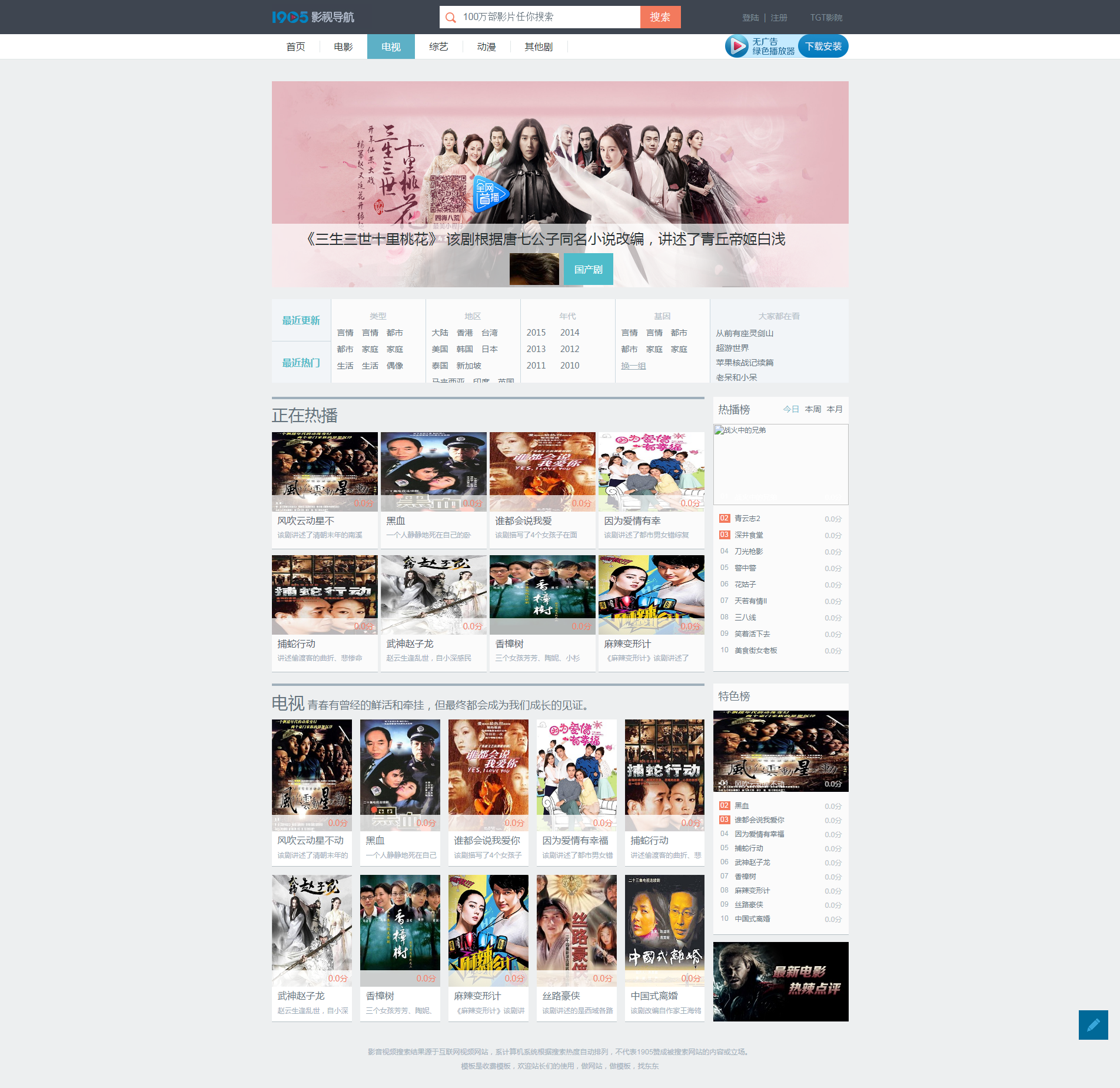Click the search magnifier icon

click(451, 18)
